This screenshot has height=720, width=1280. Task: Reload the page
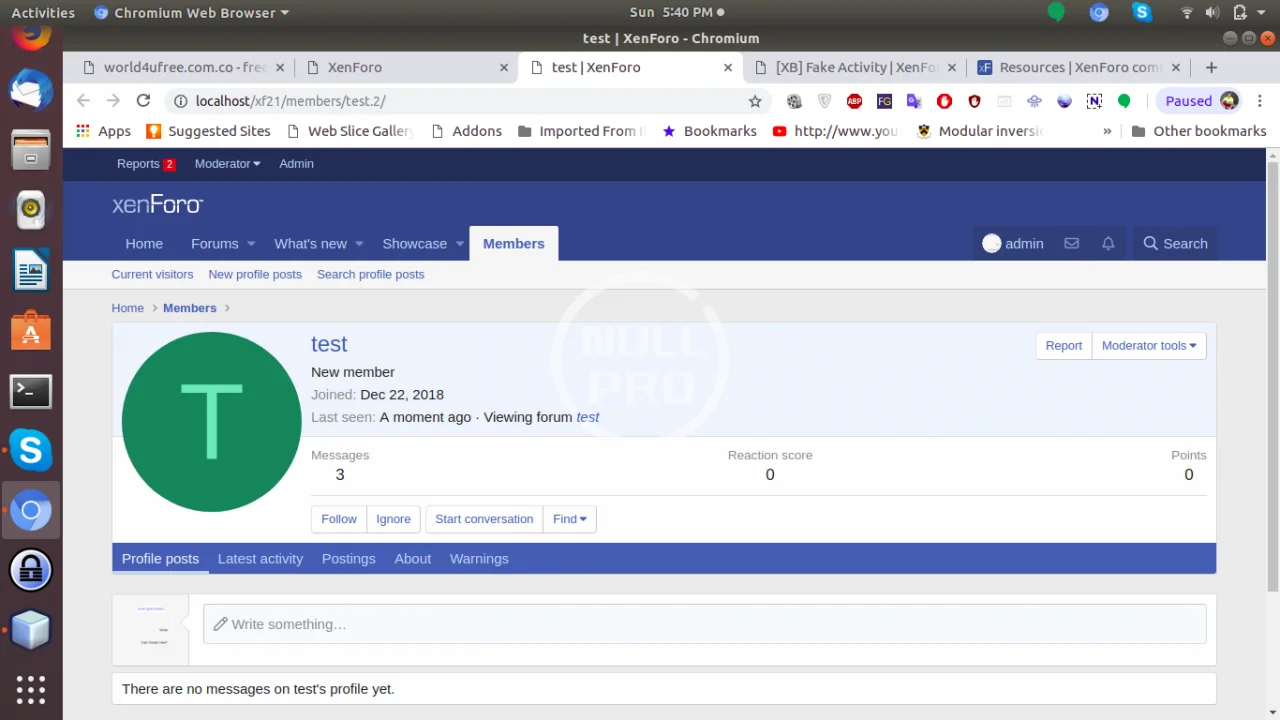tap(143, 101)
